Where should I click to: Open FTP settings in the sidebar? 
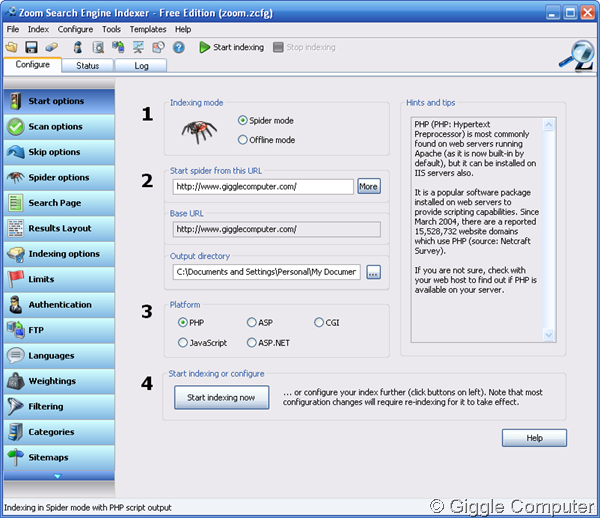tap(59, 330)
